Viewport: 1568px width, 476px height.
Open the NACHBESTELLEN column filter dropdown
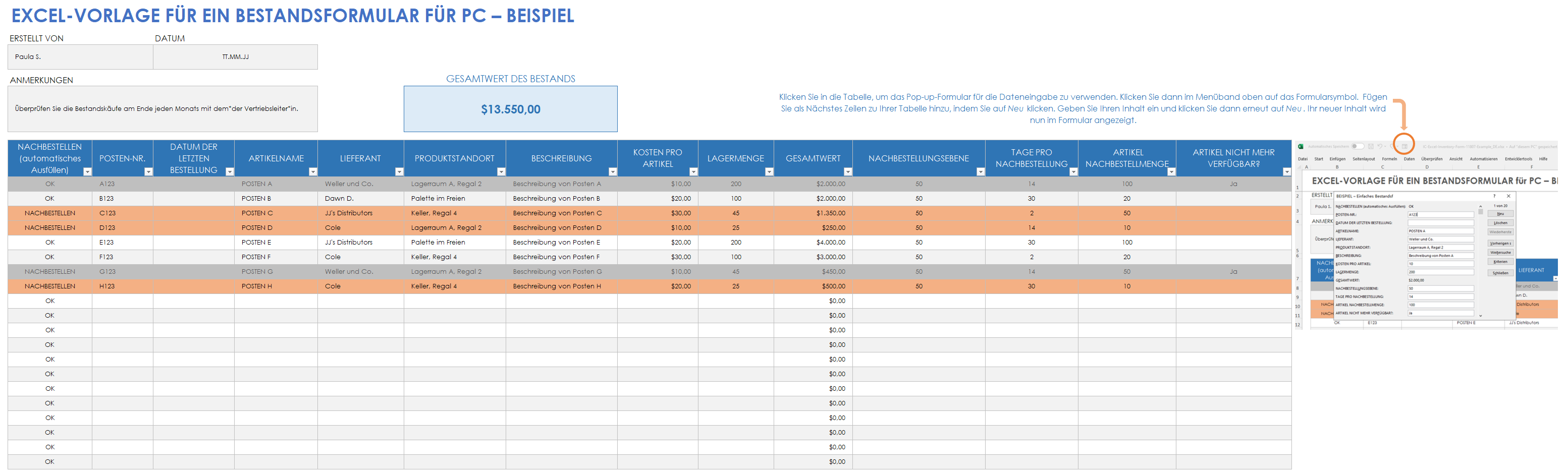(x=87, y=172)
